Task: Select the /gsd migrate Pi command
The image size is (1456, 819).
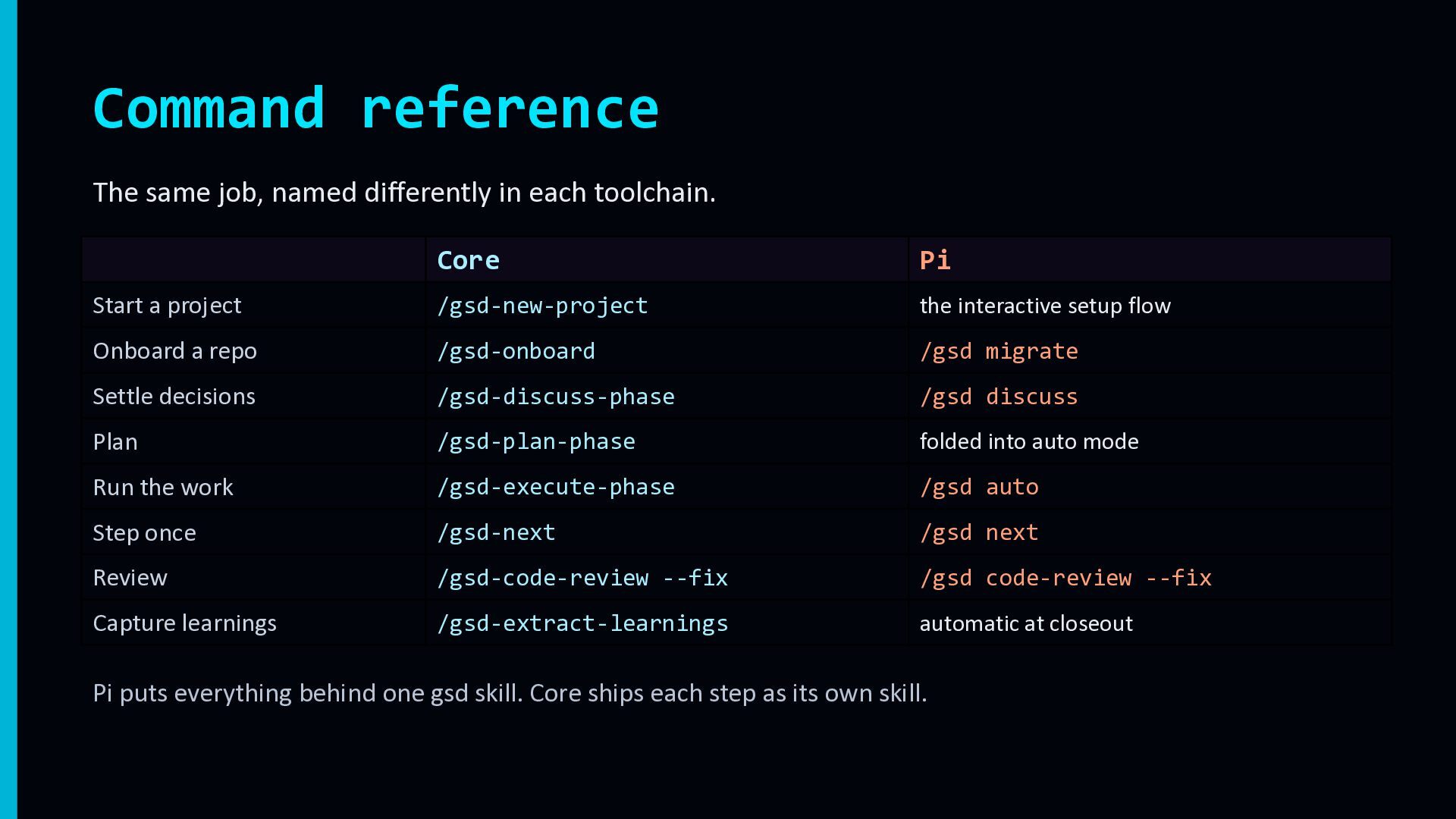Action: [999, 351]
